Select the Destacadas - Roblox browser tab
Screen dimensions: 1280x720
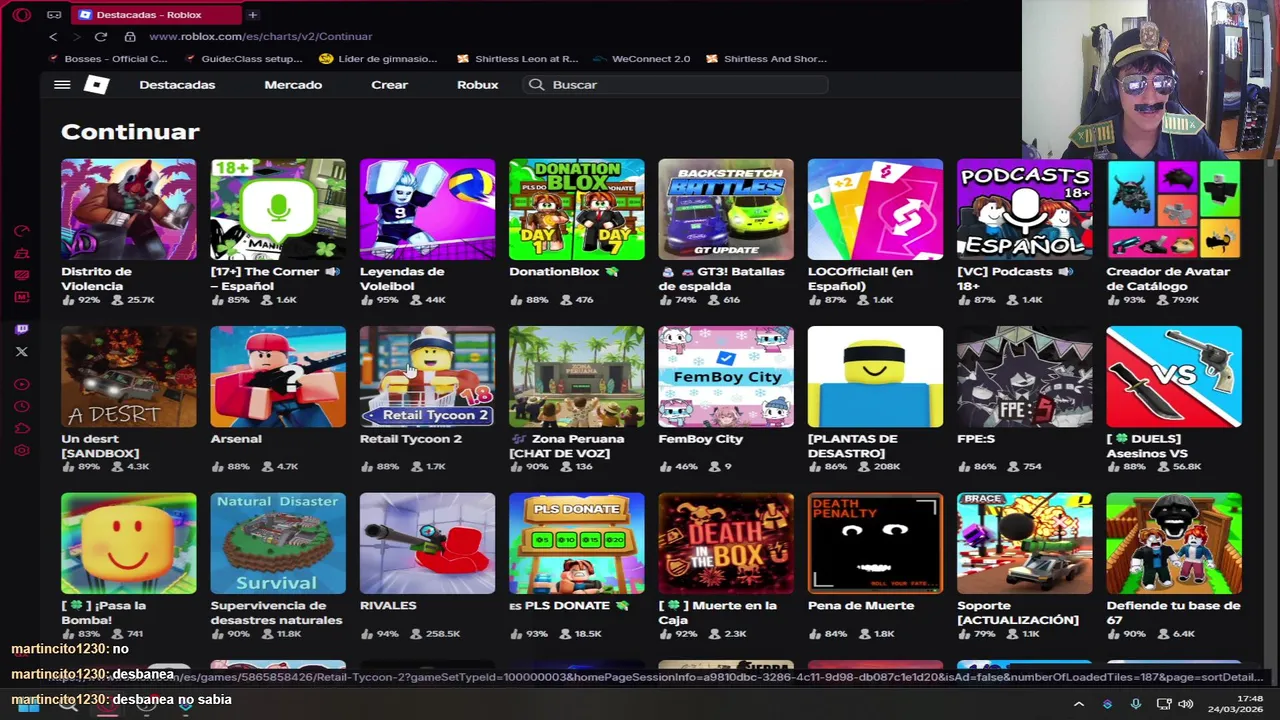156,15
